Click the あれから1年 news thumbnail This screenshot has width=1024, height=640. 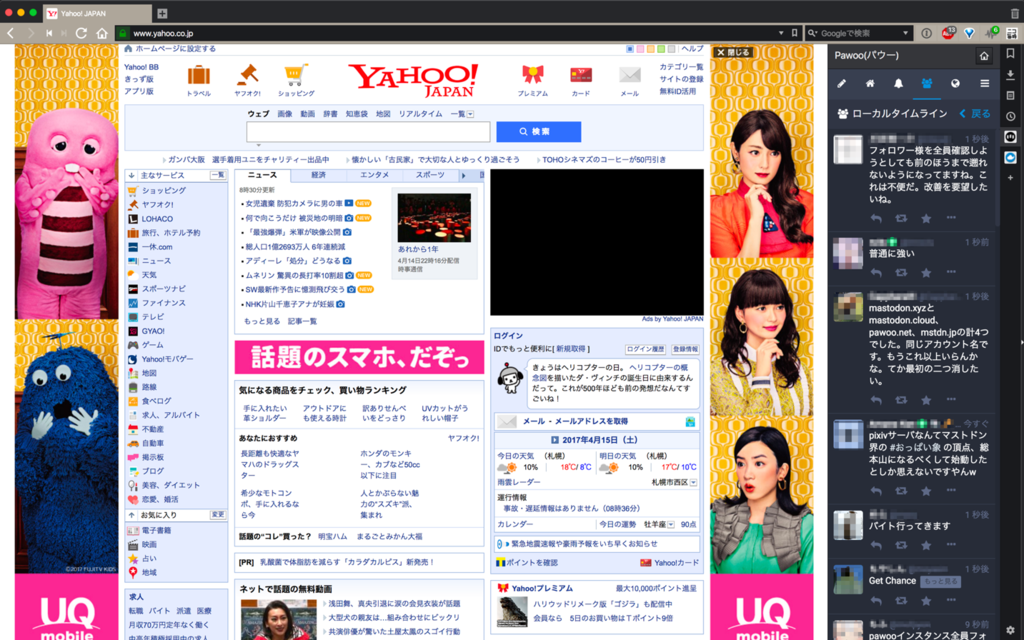[x=434, y=217]
